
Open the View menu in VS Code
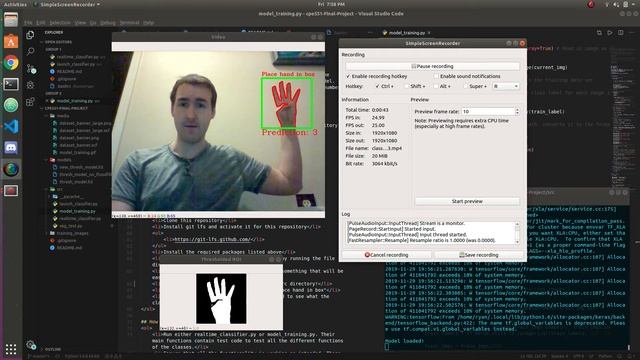click(80, 23)
